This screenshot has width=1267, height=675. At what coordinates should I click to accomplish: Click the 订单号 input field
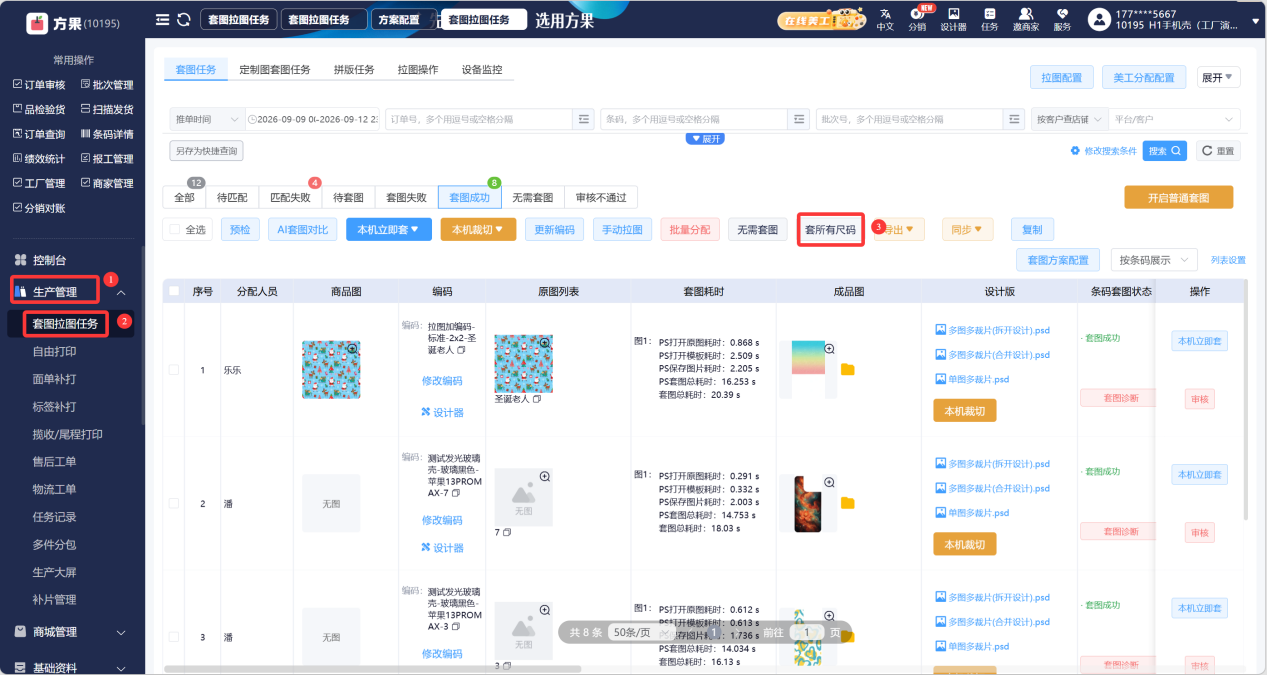[x=480, y=119]
